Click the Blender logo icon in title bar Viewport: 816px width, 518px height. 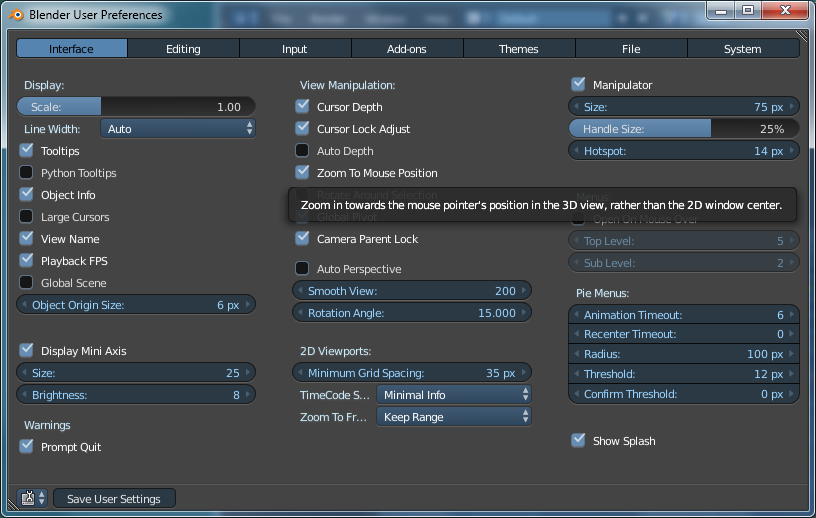tap(17, 15)
